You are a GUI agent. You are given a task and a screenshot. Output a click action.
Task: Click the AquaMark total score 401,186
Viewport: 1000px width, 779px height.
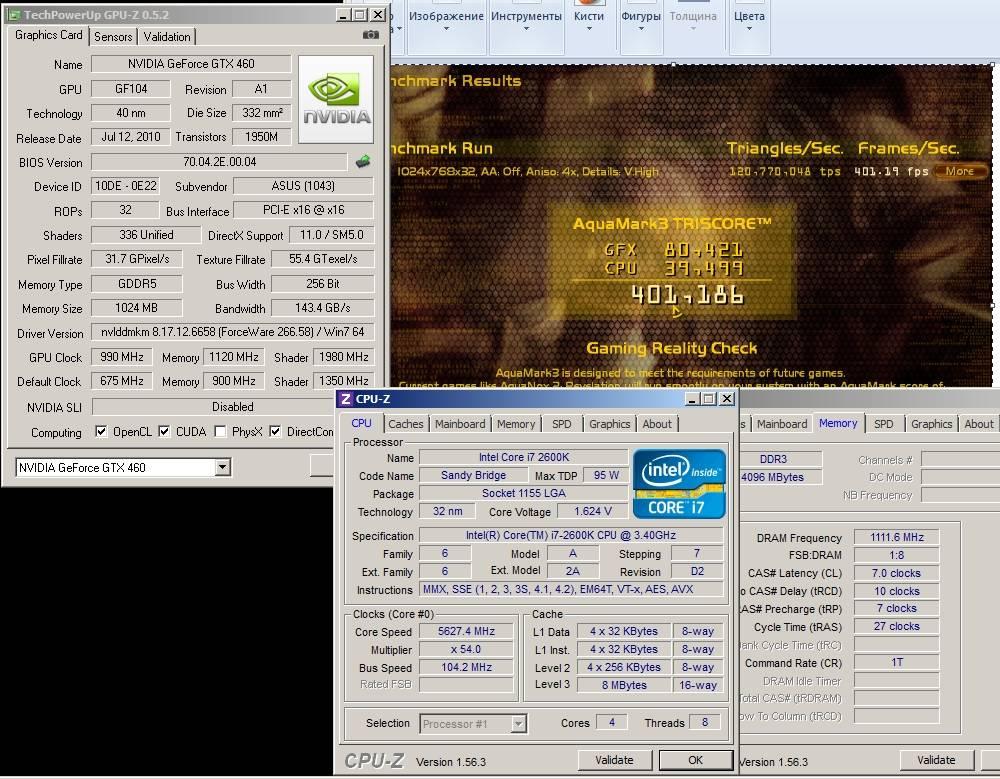pos(687,295)
